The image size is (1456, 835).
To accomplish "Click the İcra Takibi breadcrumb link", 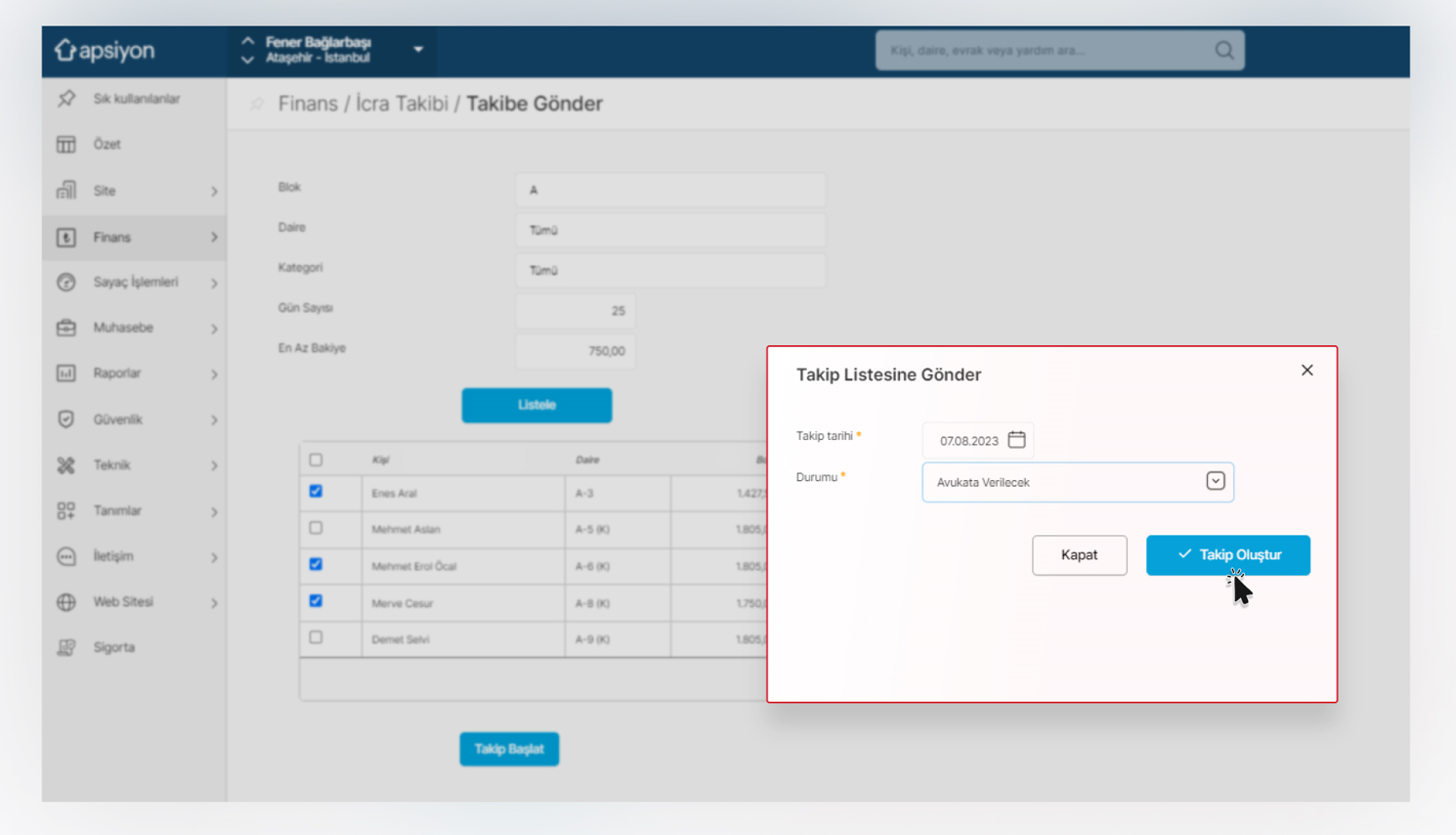I will [x=402, y=104].
